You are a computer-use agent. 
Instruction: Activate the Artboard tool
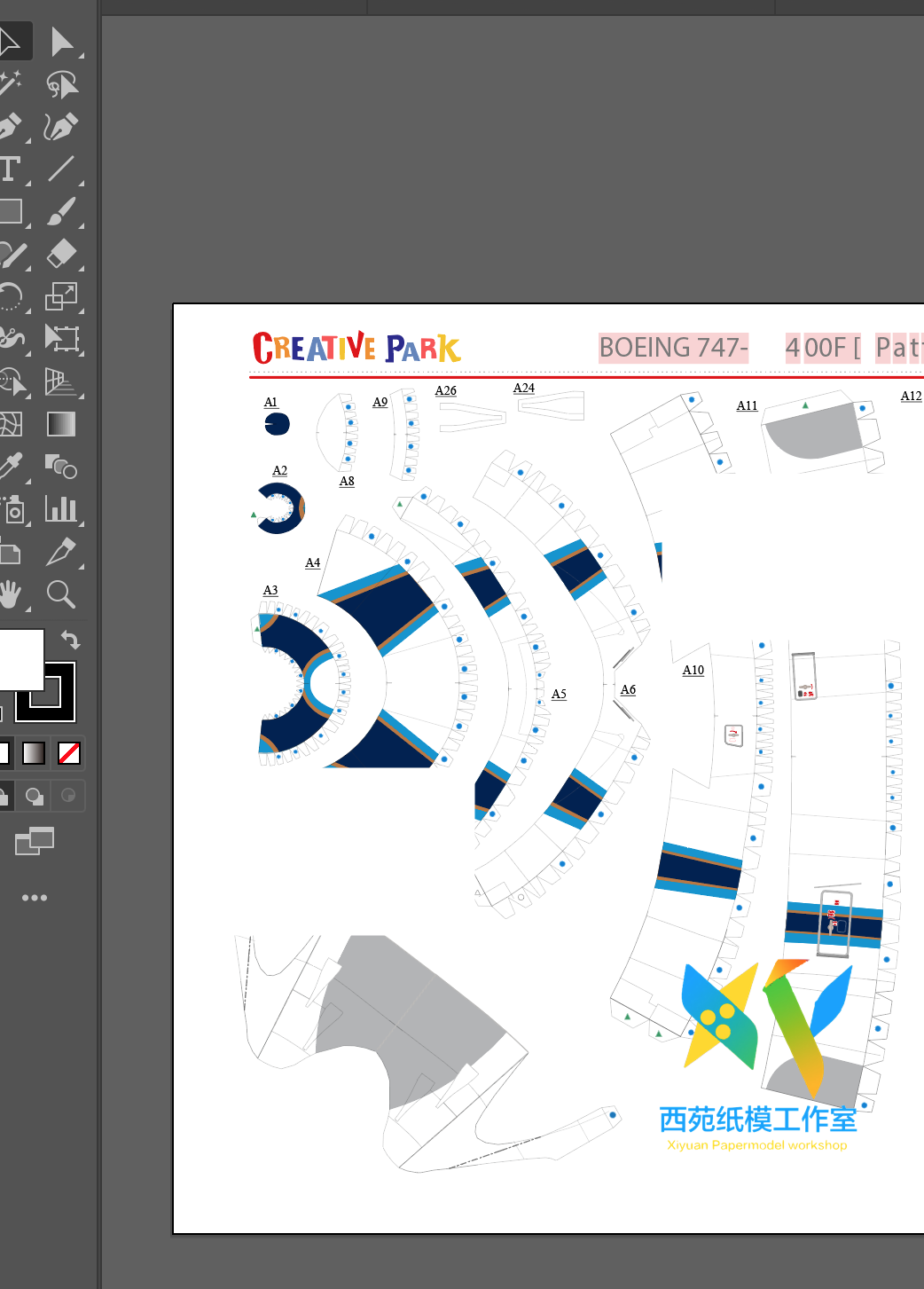11,554
